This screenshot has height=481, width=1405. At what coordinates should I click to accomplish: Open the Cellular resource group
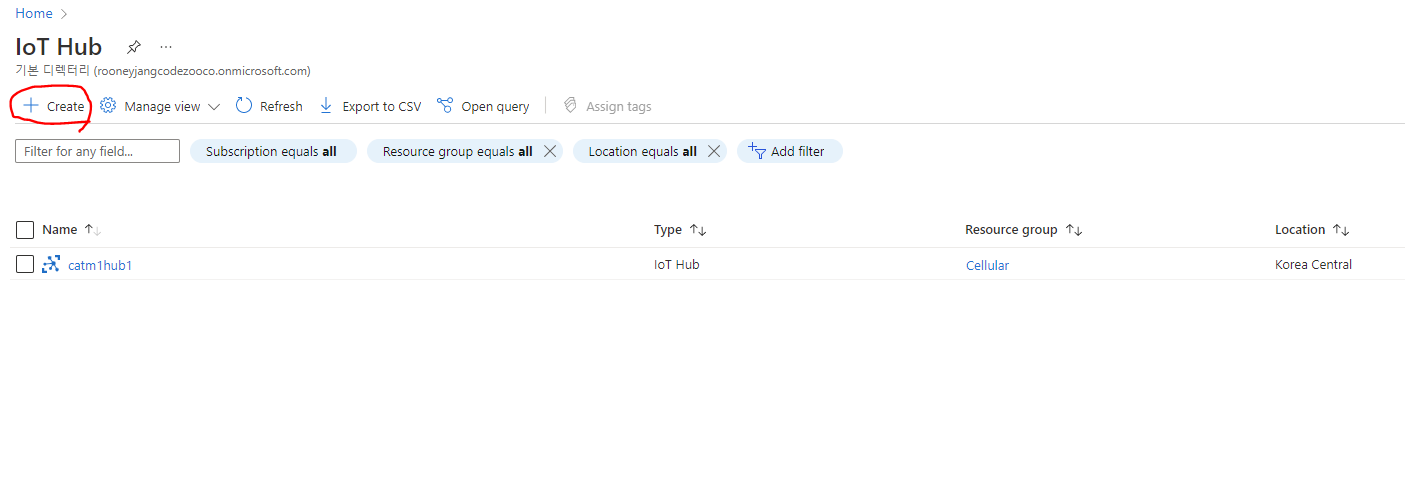point(987,265)
